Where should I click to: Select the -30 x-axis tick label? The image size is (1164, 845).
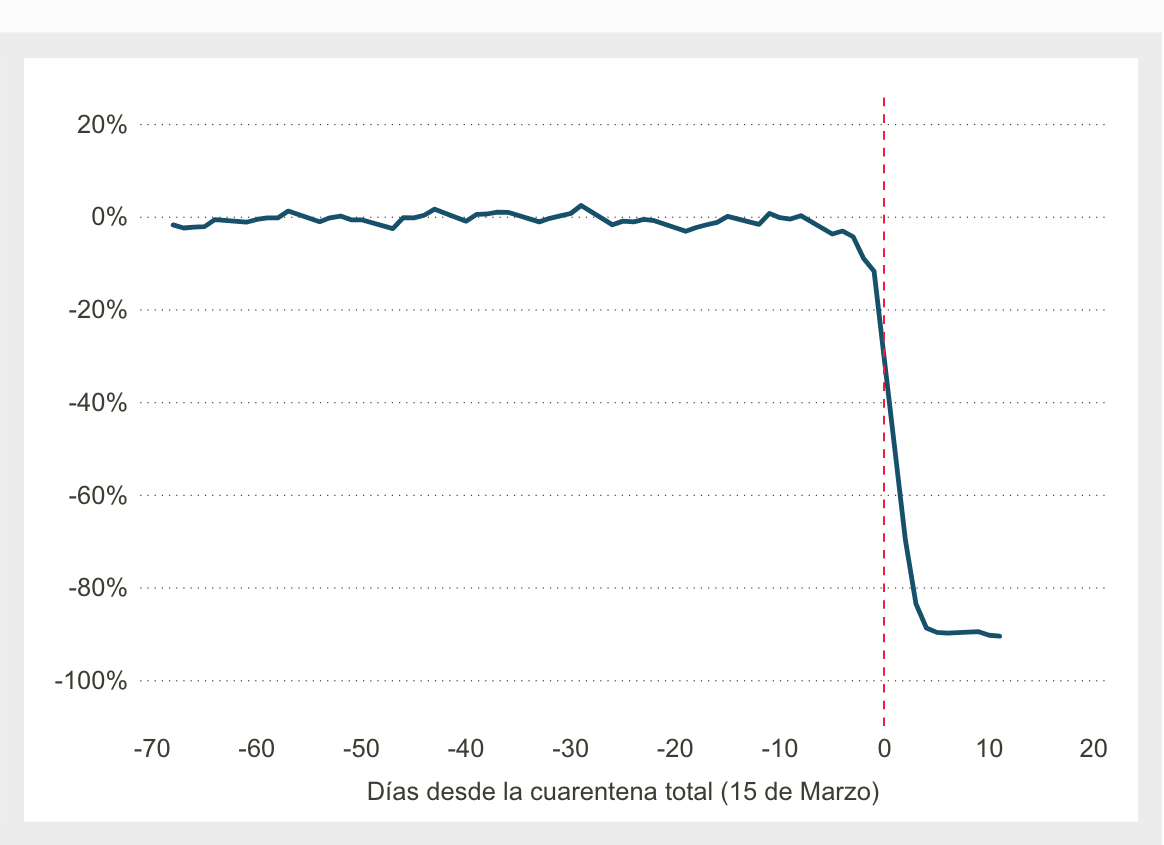570,749
